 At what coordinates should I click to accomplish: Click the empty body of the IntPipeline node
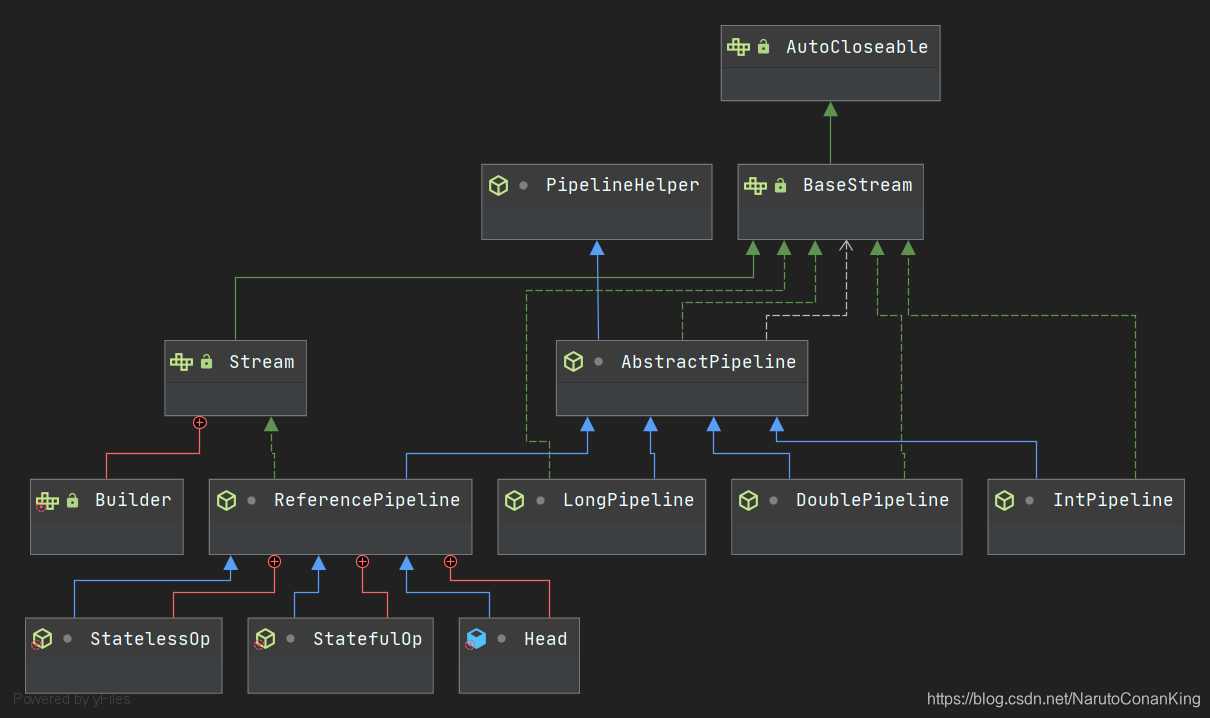1086,537
